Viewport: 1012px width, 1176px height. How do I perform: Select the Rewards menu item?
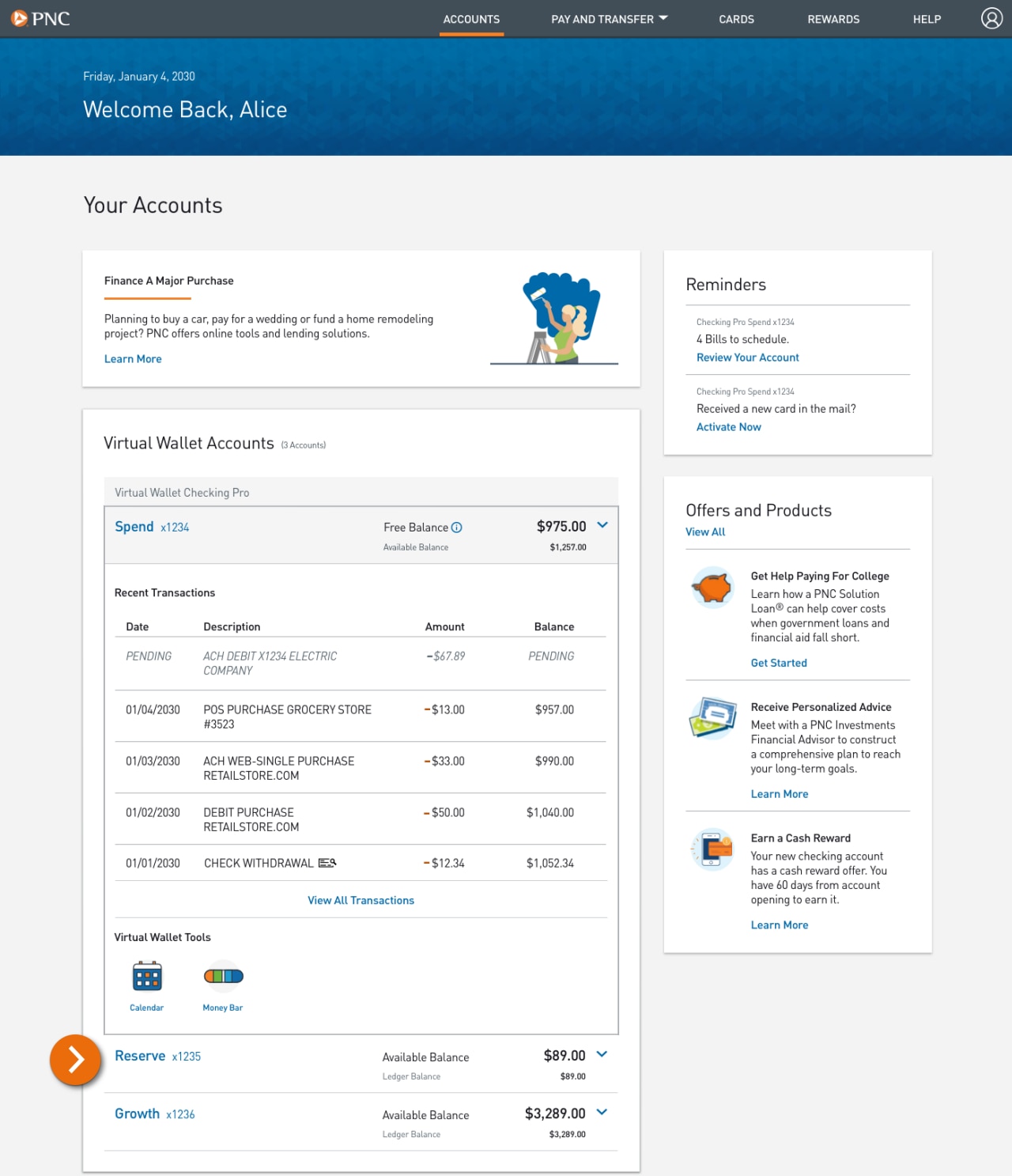coord(833,19)
